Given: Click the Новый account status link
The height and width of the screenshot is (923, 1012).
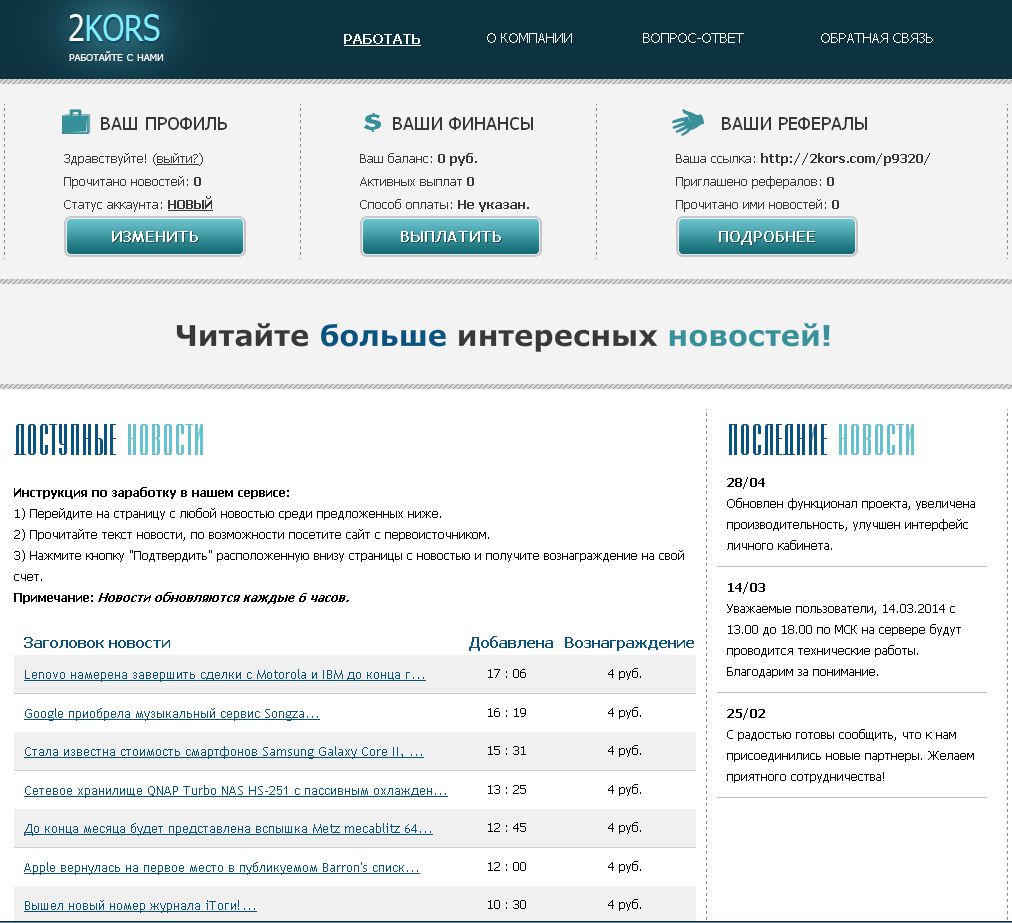Looking at the screenshot, I should 189,205.
